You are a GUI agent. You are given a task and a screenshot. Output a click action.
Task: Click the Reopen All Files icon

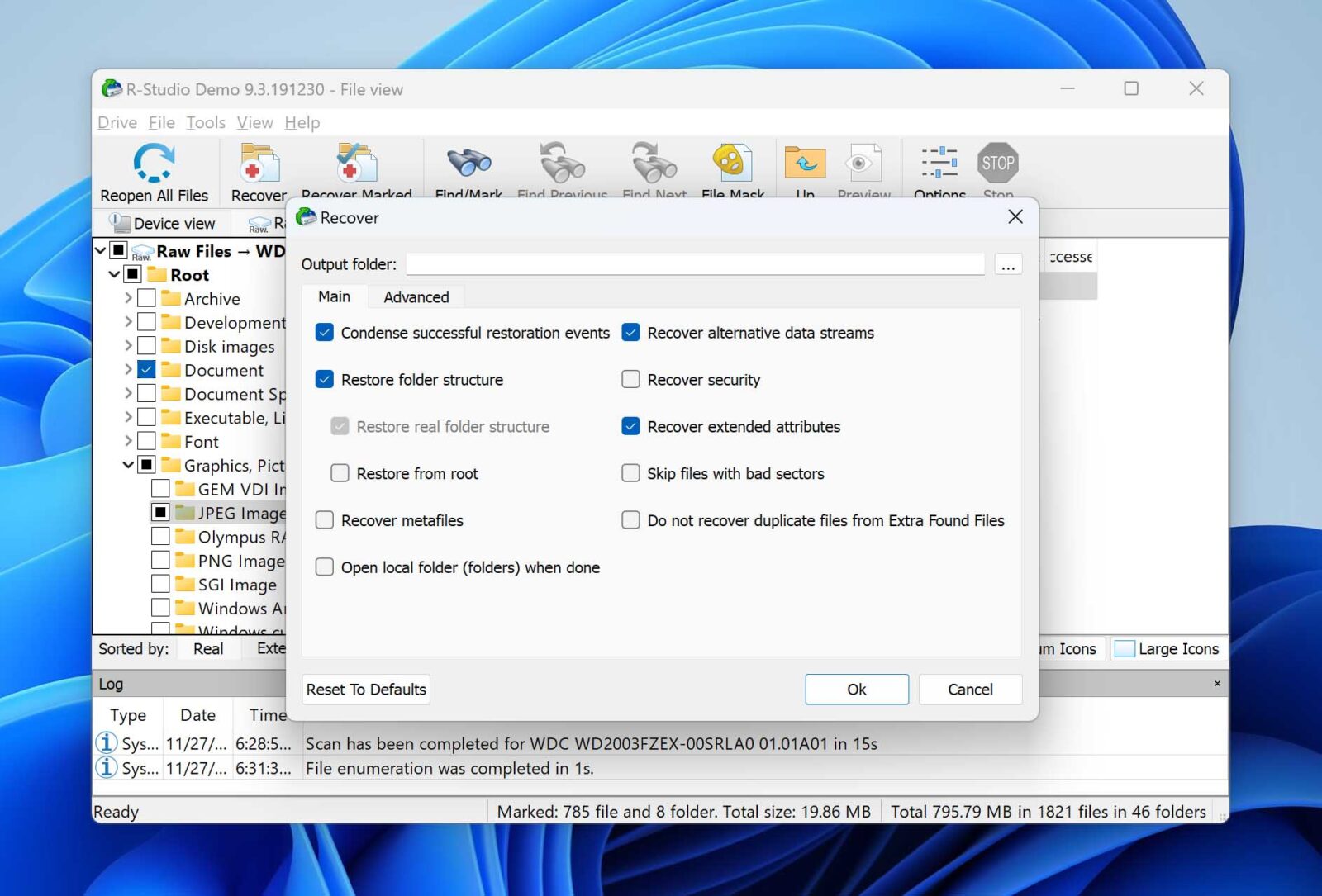tap(154, 163)
